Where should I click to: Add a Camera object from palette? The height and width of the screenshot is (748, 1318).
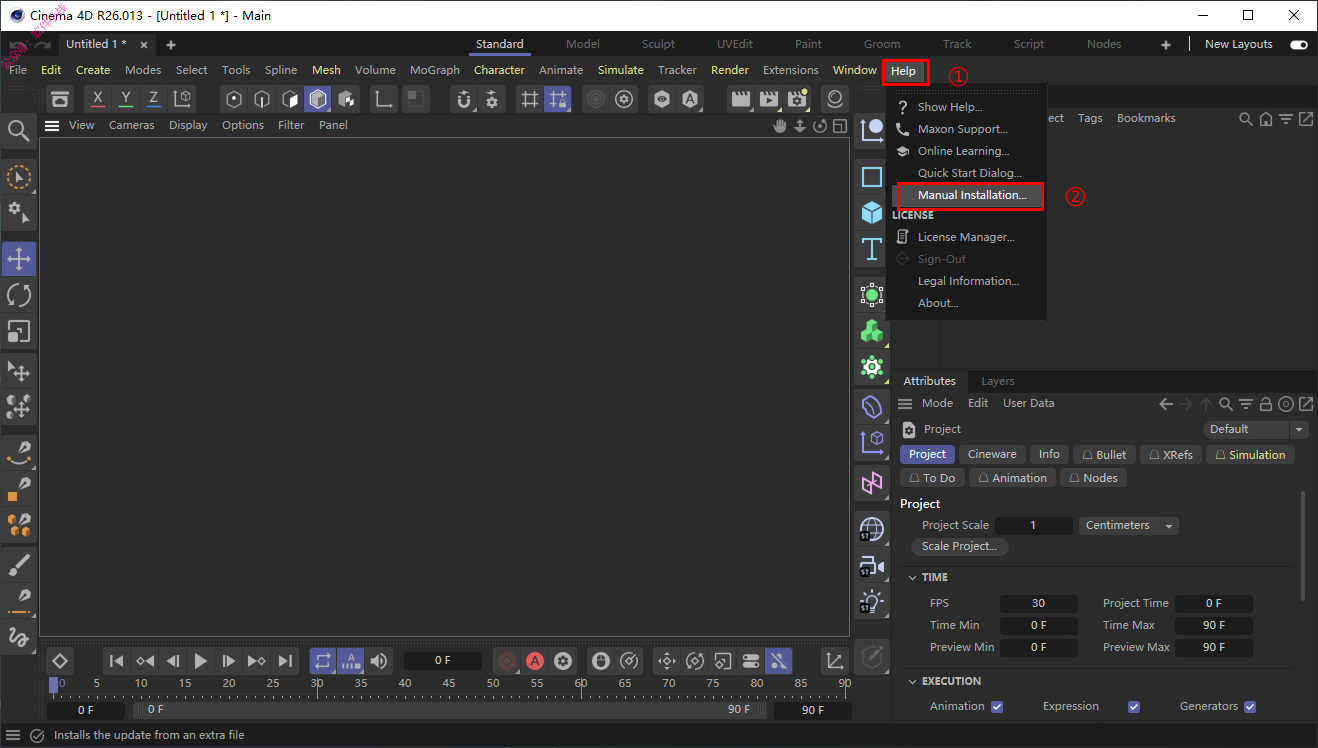872,566
